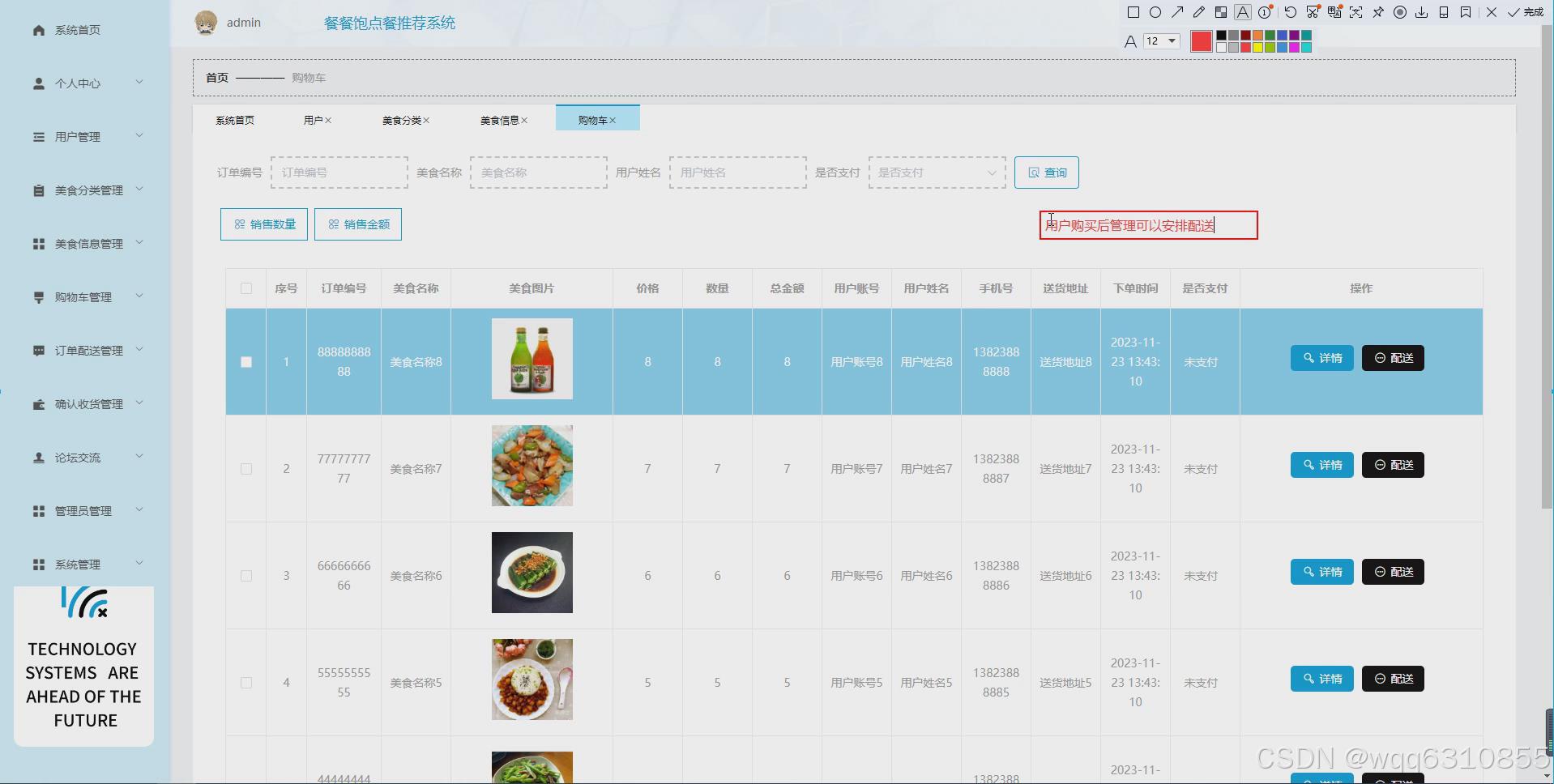
Task: Click the chat icon beside 订单配送管理
Action: click(38, 351)
